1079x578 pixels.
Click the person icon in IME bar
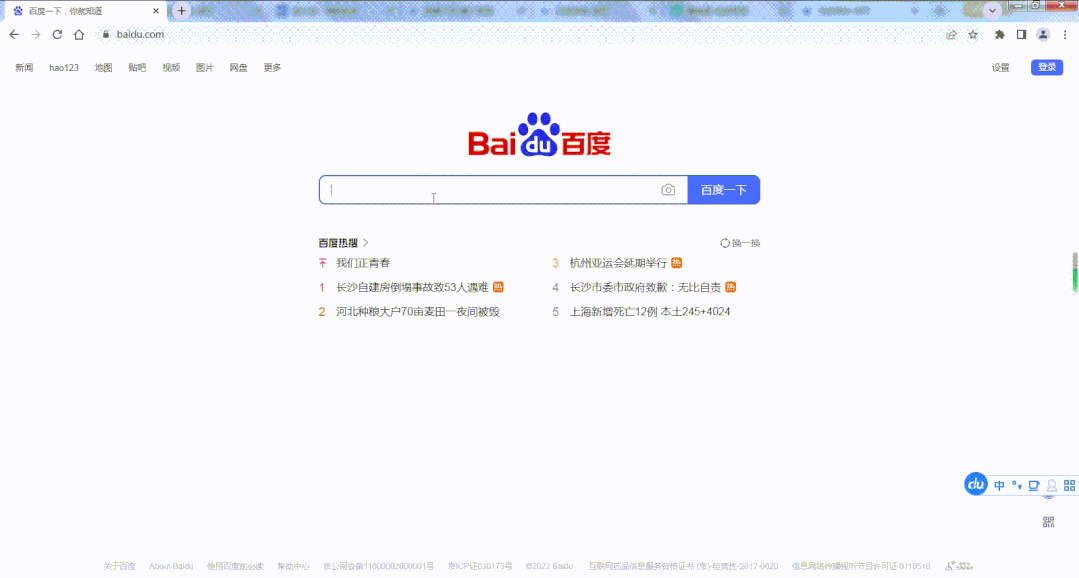(1051, 486)
